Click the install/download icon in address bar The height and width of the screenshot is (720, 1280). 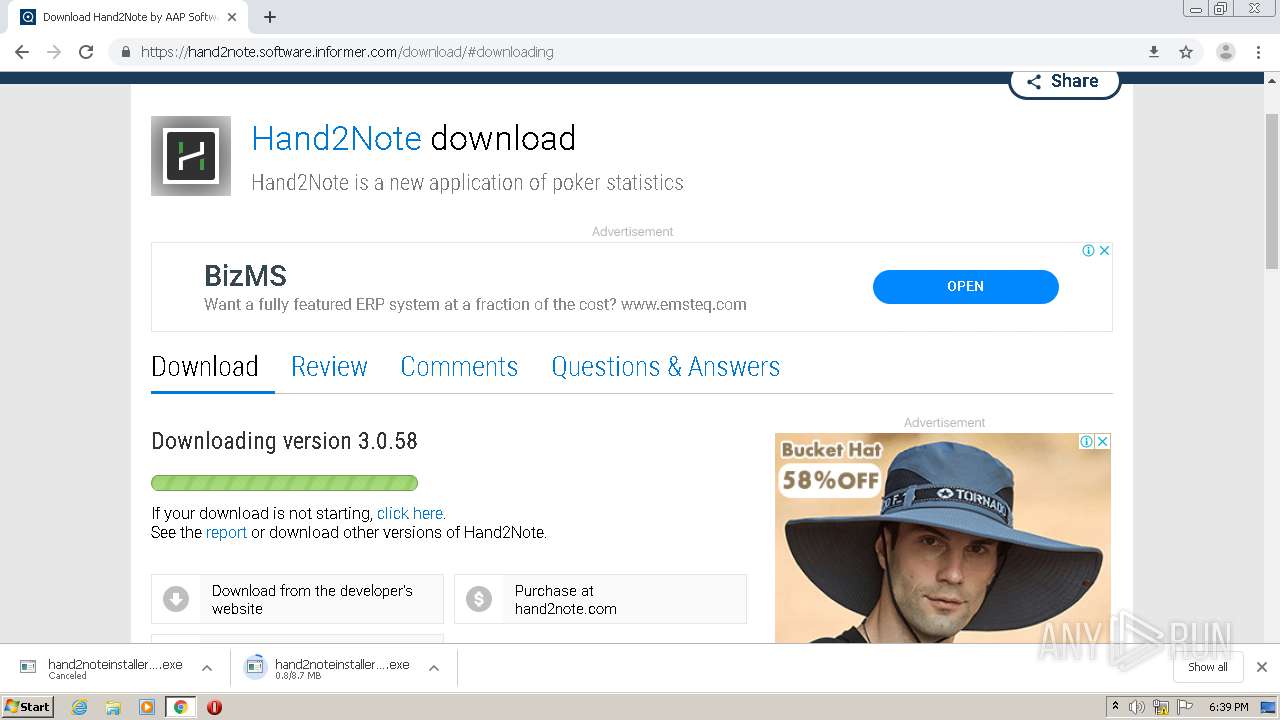[x=1154, y=52]
